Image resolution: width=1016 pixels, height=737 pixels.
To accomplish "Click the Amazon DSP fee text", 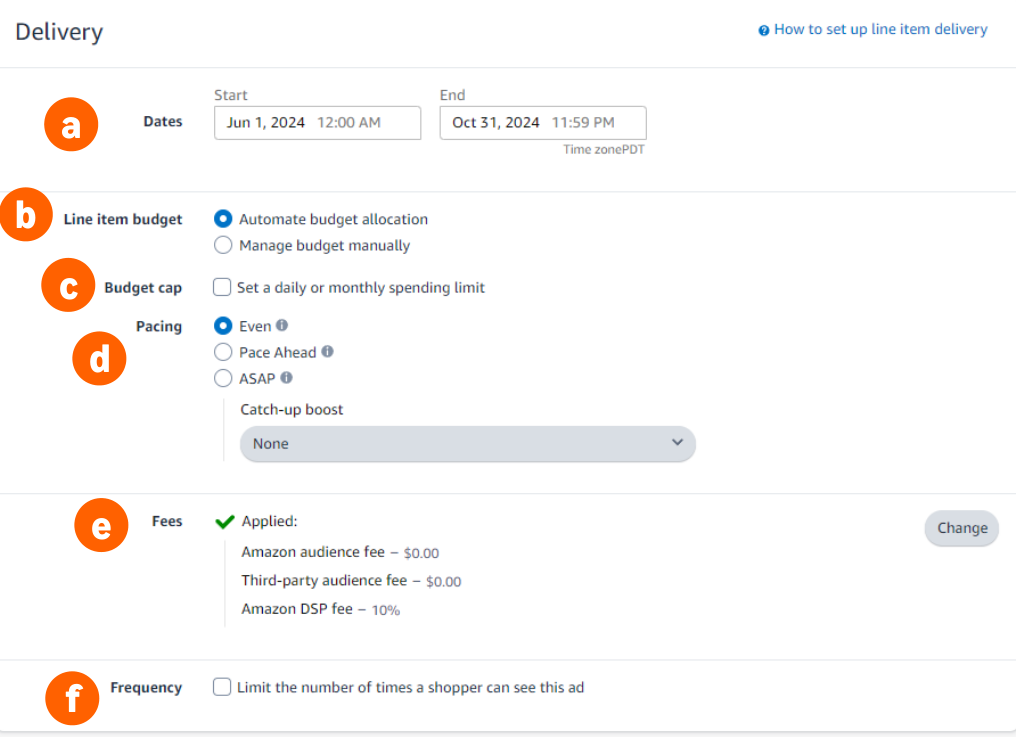I will [297, 609].
